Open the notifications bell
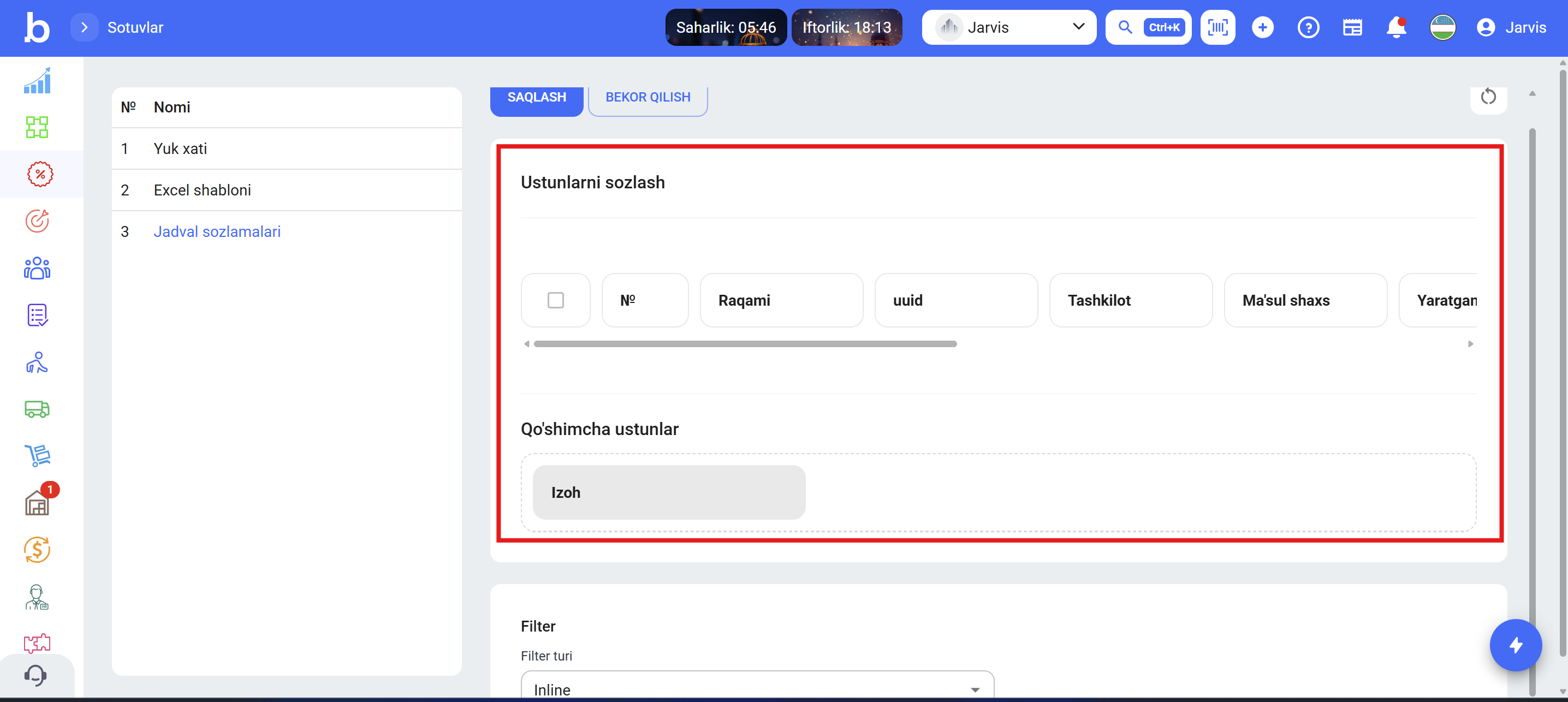The image size is (1568, 702). pos(1395,27)
